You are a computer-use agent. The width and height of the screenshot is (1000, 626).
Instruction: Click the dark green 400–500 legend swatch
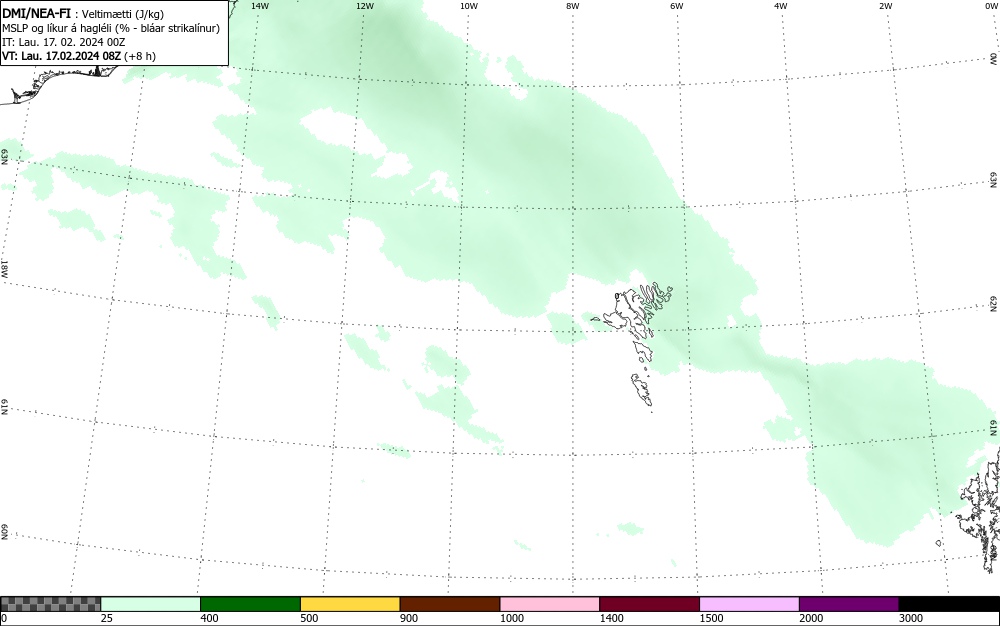click(x=250, y=604)
